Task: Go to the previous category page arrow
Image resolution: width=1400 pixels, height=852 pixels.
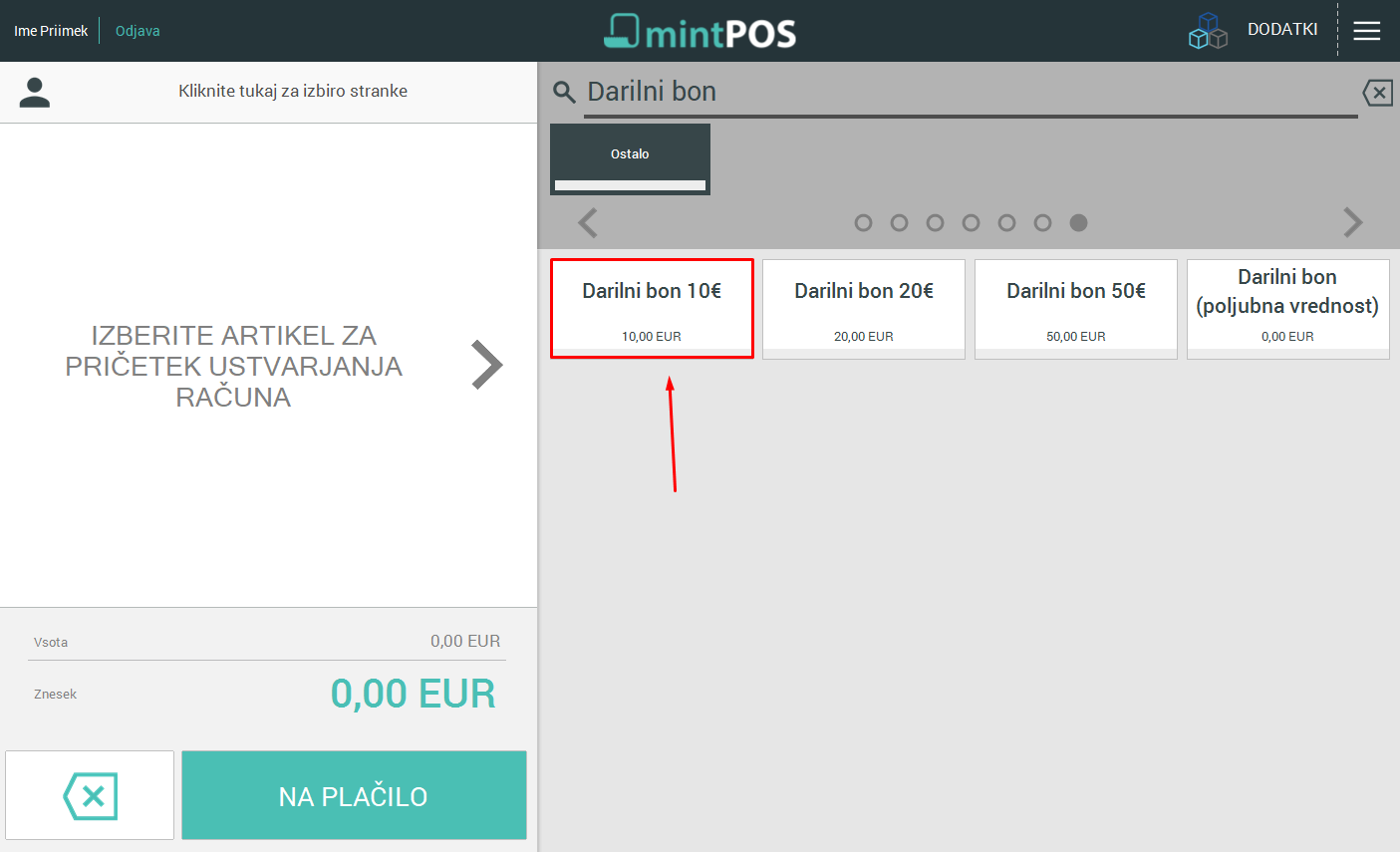Action: pyautogui.click(x=588, y=222)
